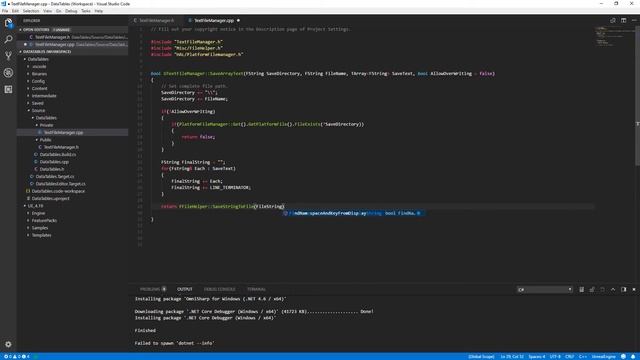640x360 pixels.
Task: Open the File menu
Action: (5, 11)
